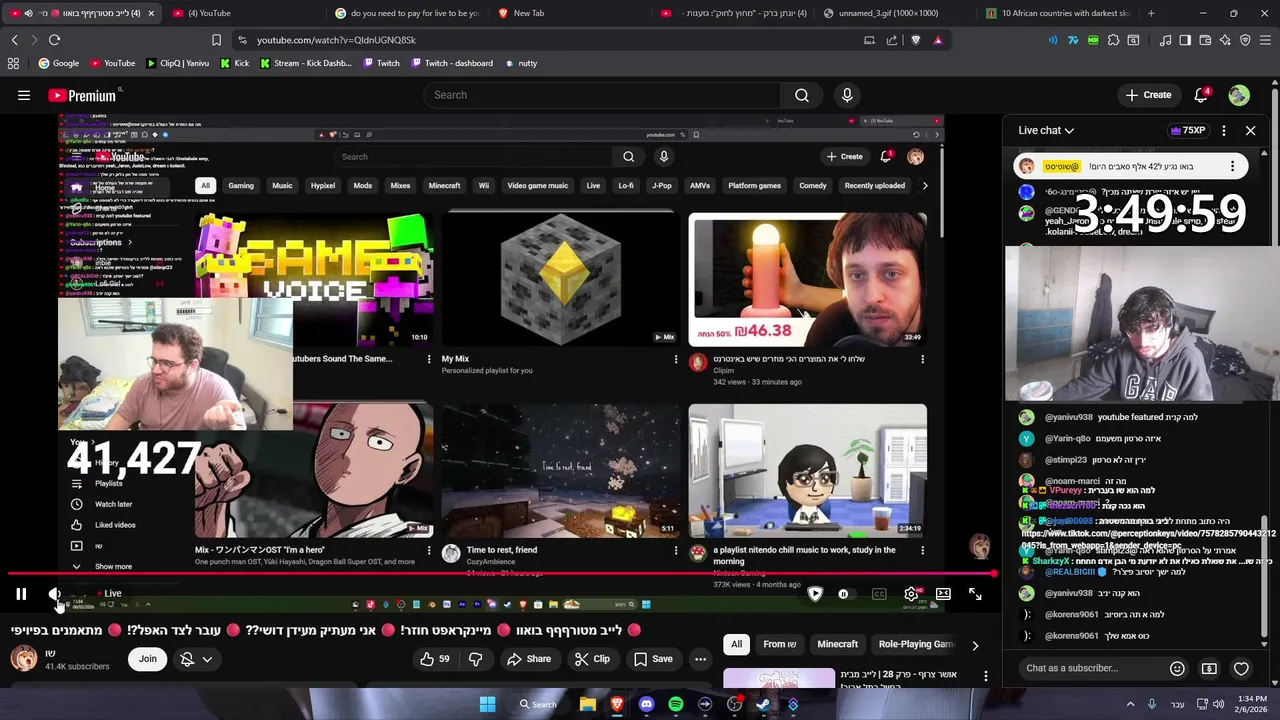1280x720 pixels.
Task: Switch to the 10 African countries tab
Action: coord(1056,13)
